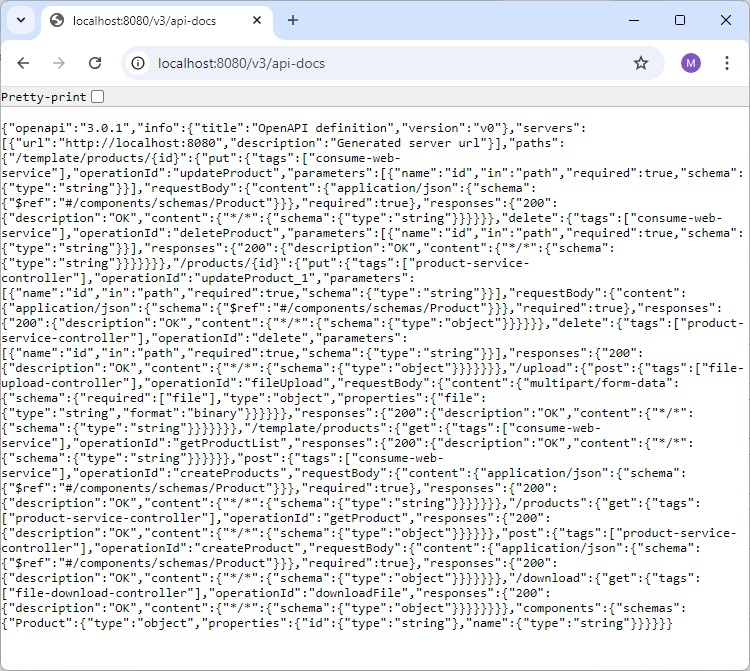Image resolution: width=750 pixels, height=671 pixels.
Task: Go forward to next page
Action: click(59, 63)
